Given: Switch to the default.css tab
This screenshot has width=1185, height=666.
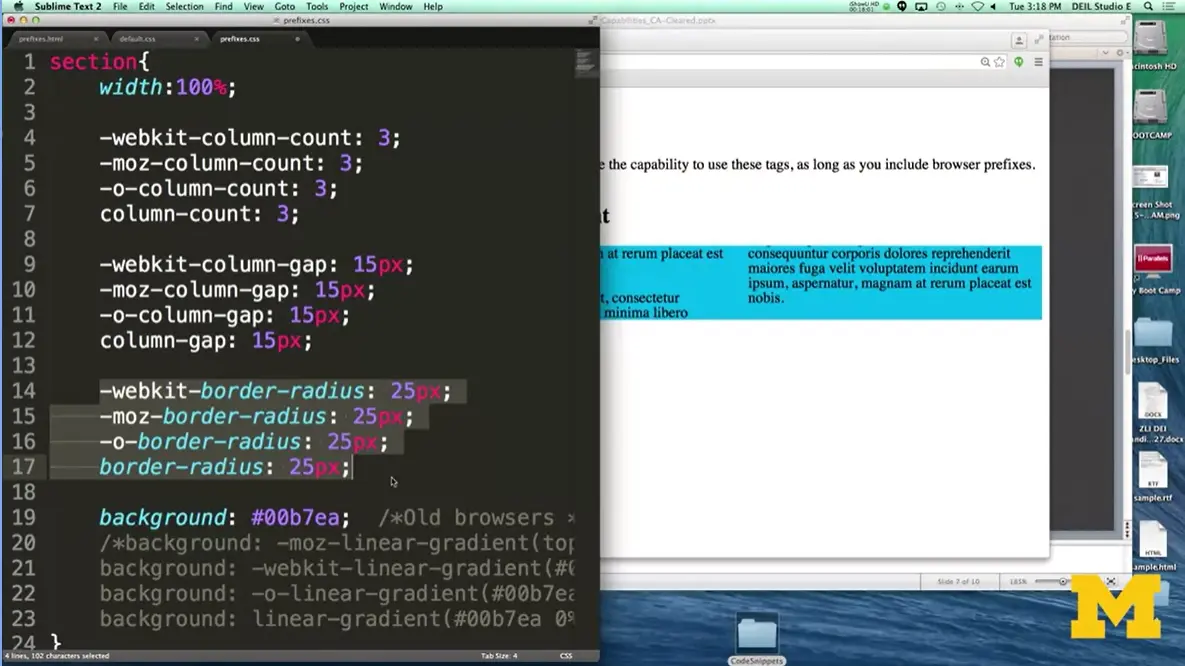Looking at the screenshot, I should (137, 39).
